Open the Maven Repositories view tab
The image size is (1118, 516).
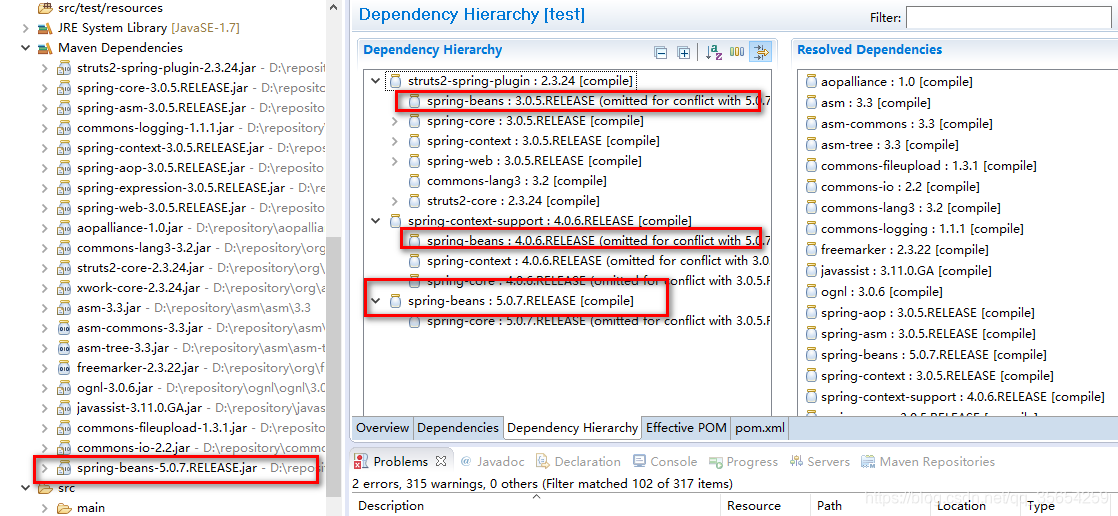pos(928,461)
